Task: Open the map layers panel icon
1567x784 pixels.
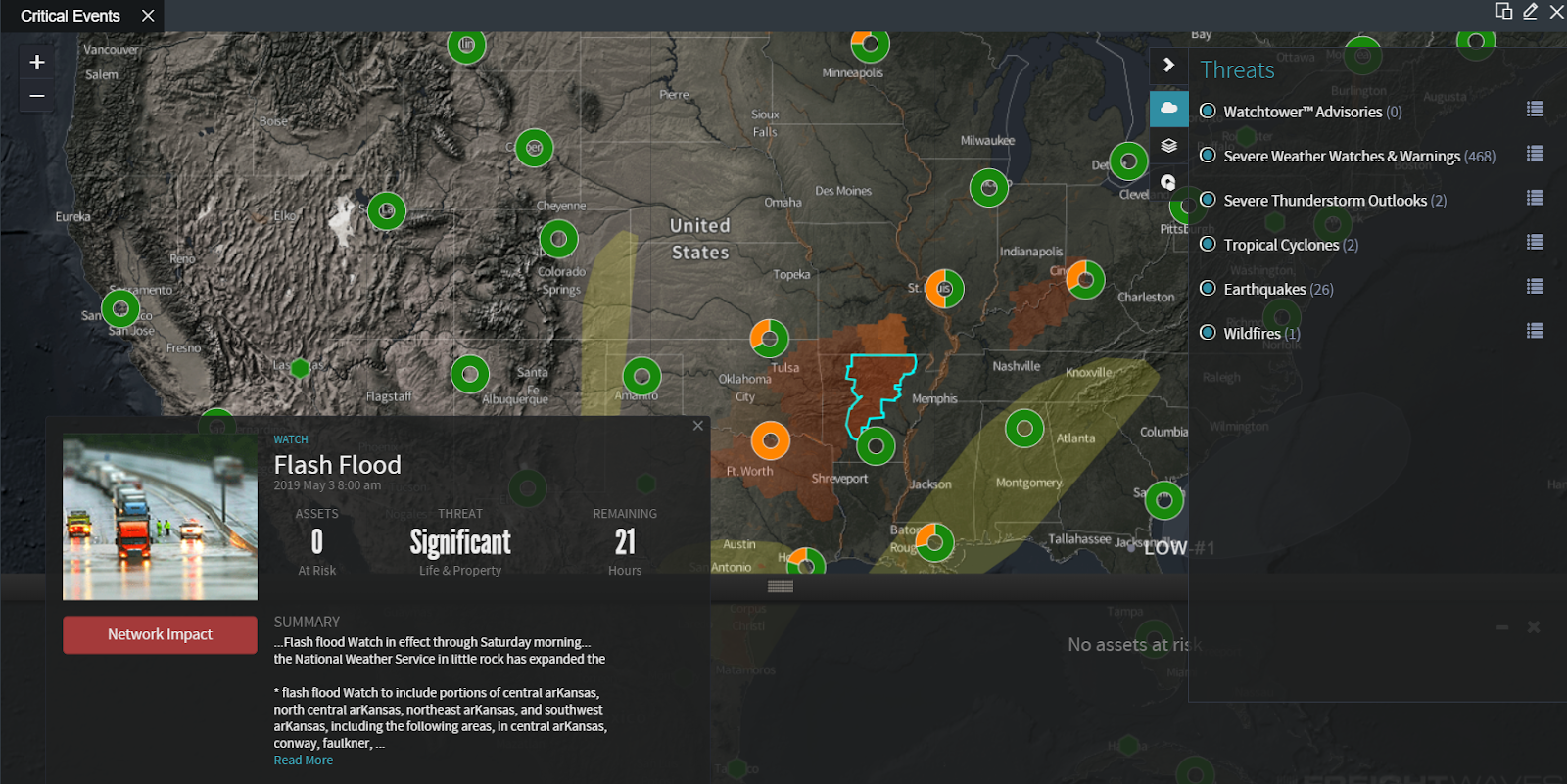Action: pyautogui.click(x=1168, y=146)
